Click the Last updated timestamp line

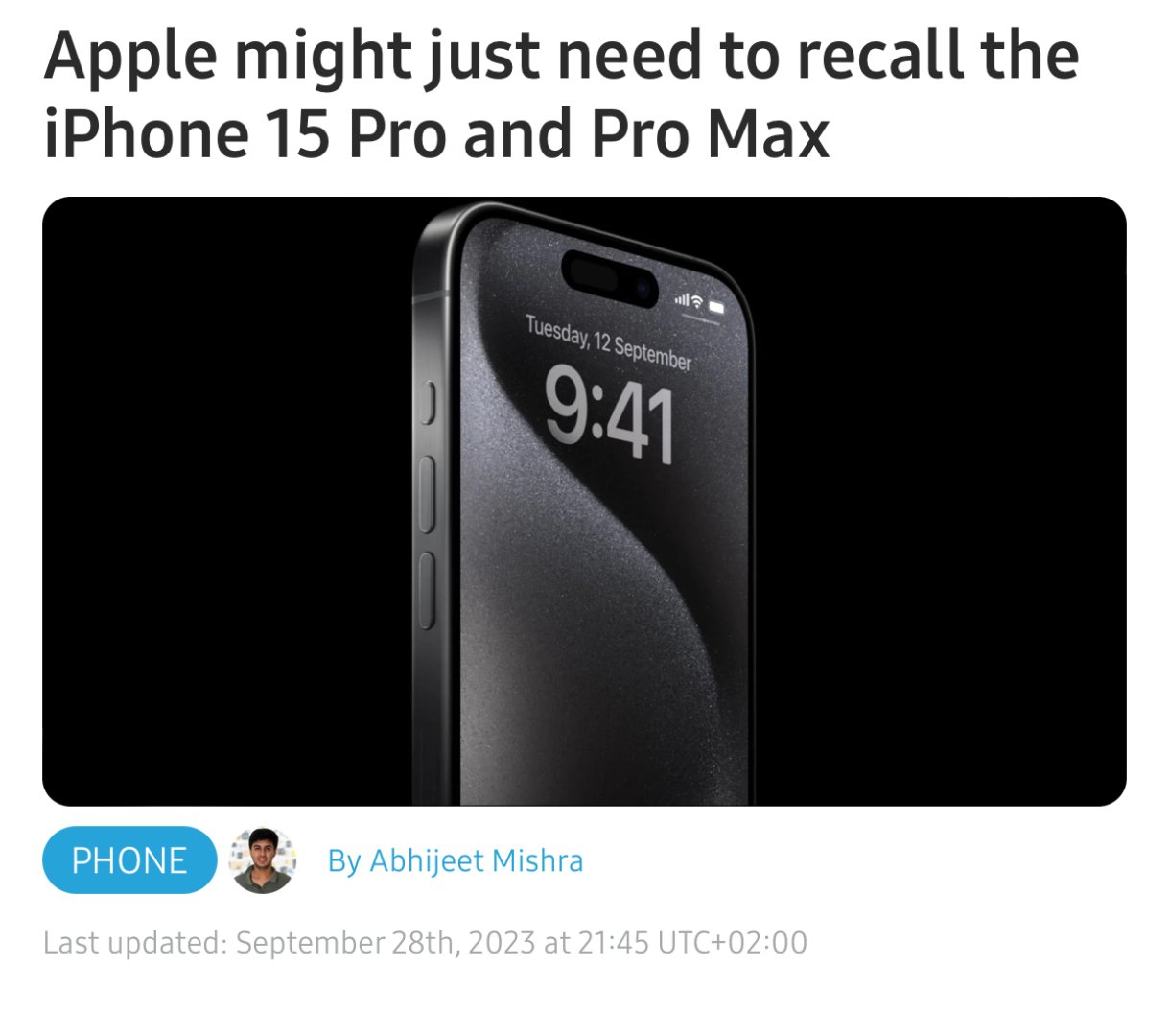(425, 942)
